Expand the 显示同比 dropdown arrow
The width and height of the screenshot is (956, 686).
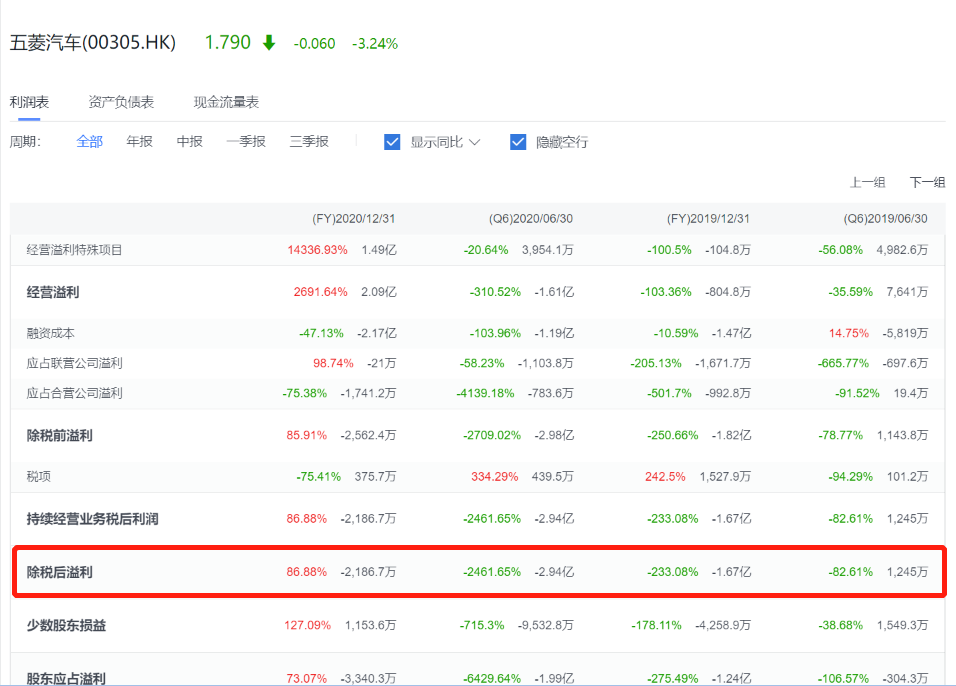[474, 142]
